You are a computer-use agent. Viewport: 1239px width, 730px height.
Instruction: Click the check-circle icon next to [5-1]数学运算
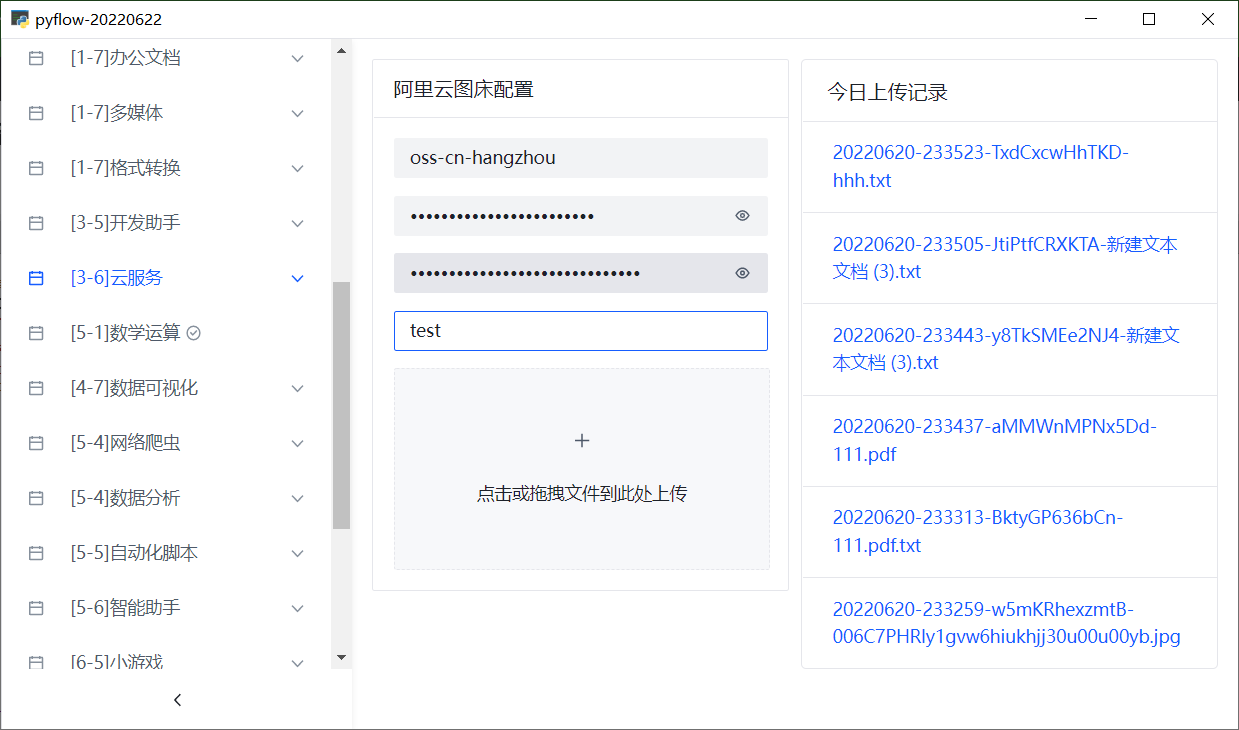(x=194, y=333)
